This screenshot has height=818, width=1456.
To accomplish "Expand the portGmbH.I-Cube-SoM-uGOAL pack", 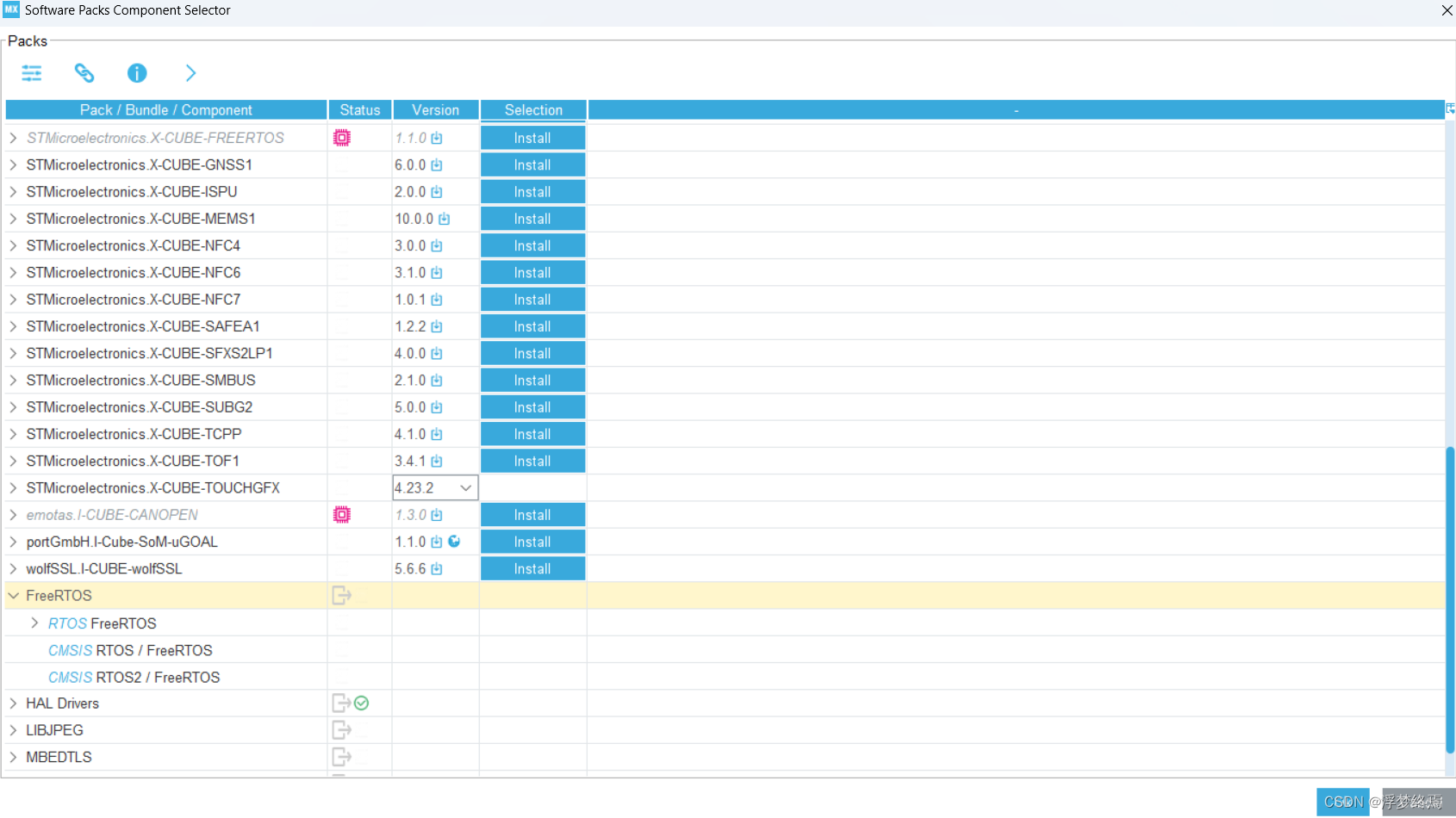I will tap(14, 542).
